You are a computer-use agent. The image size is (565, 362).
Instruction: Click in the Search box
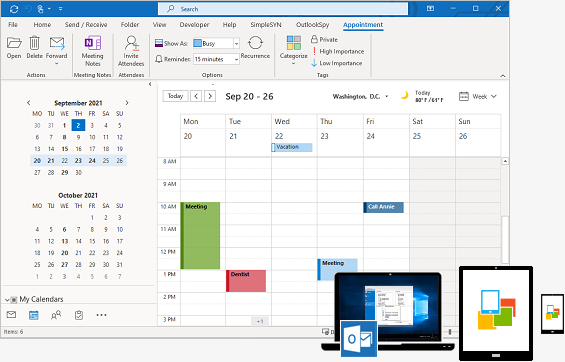click(283, 9)
